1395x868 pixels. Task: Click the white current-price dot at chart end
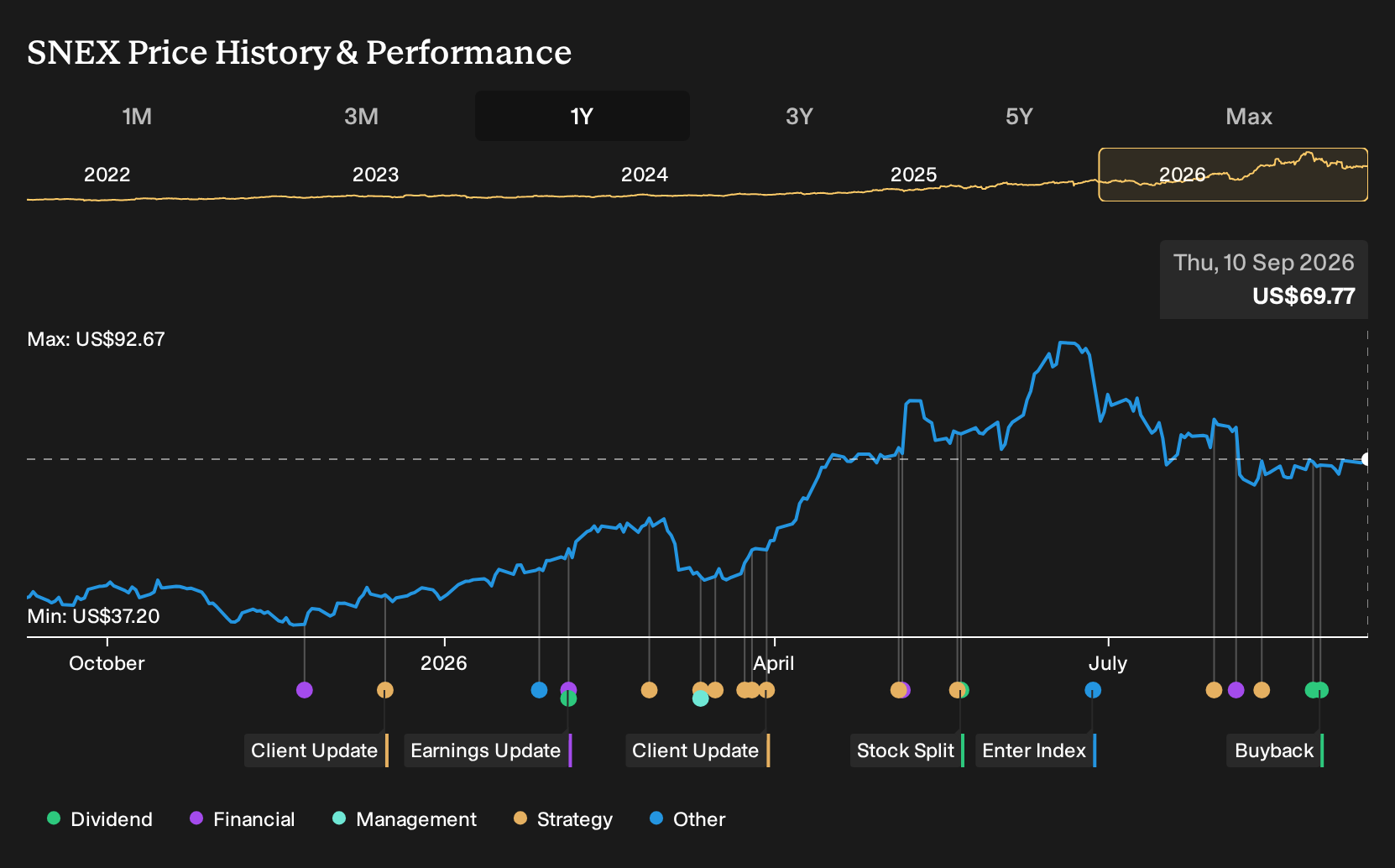(1367, 459)
